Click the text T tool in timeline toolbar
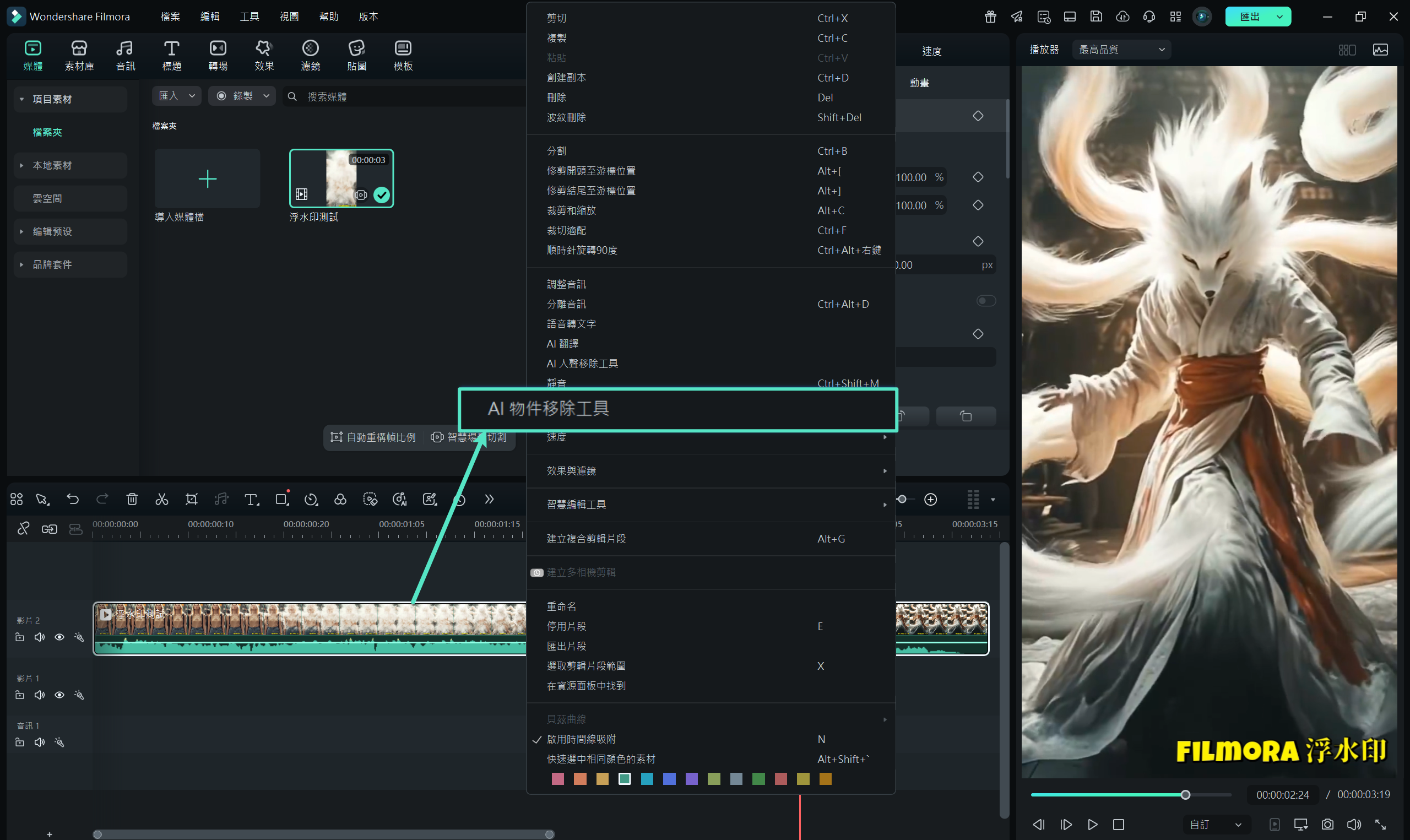 [x=251, y=498]
